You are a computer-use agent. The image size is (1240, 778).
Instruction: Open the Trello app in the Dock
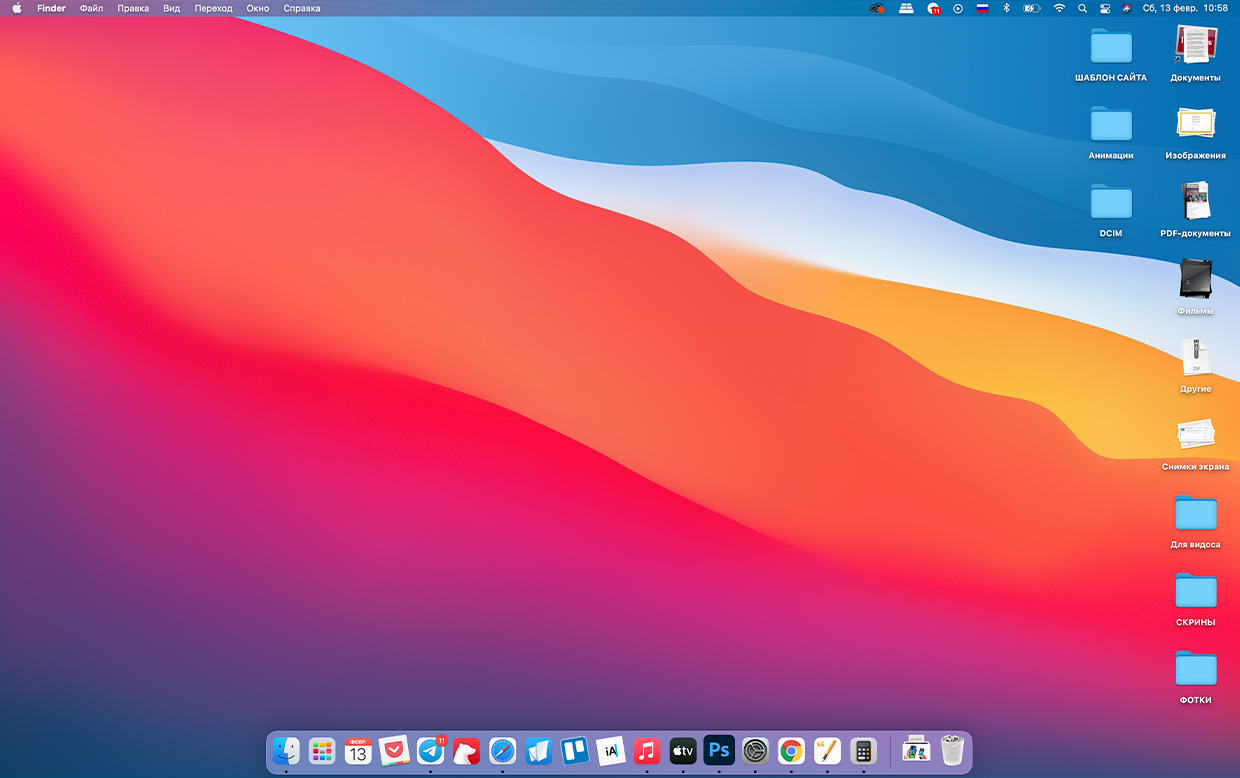pyautogui.click(x=574, y=750)
